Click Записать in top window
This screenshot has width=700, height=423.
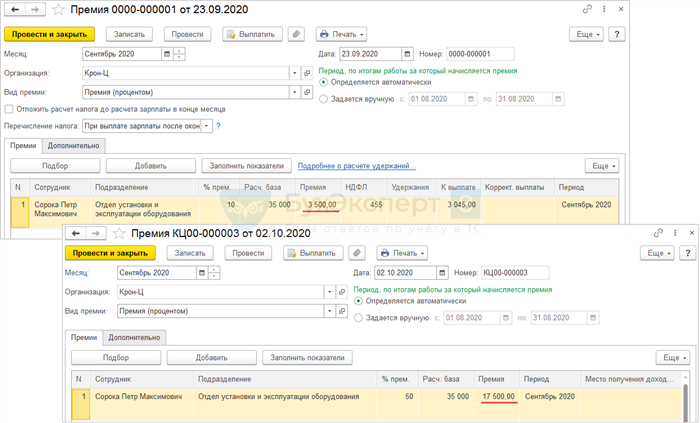click(x=129, y=34)
